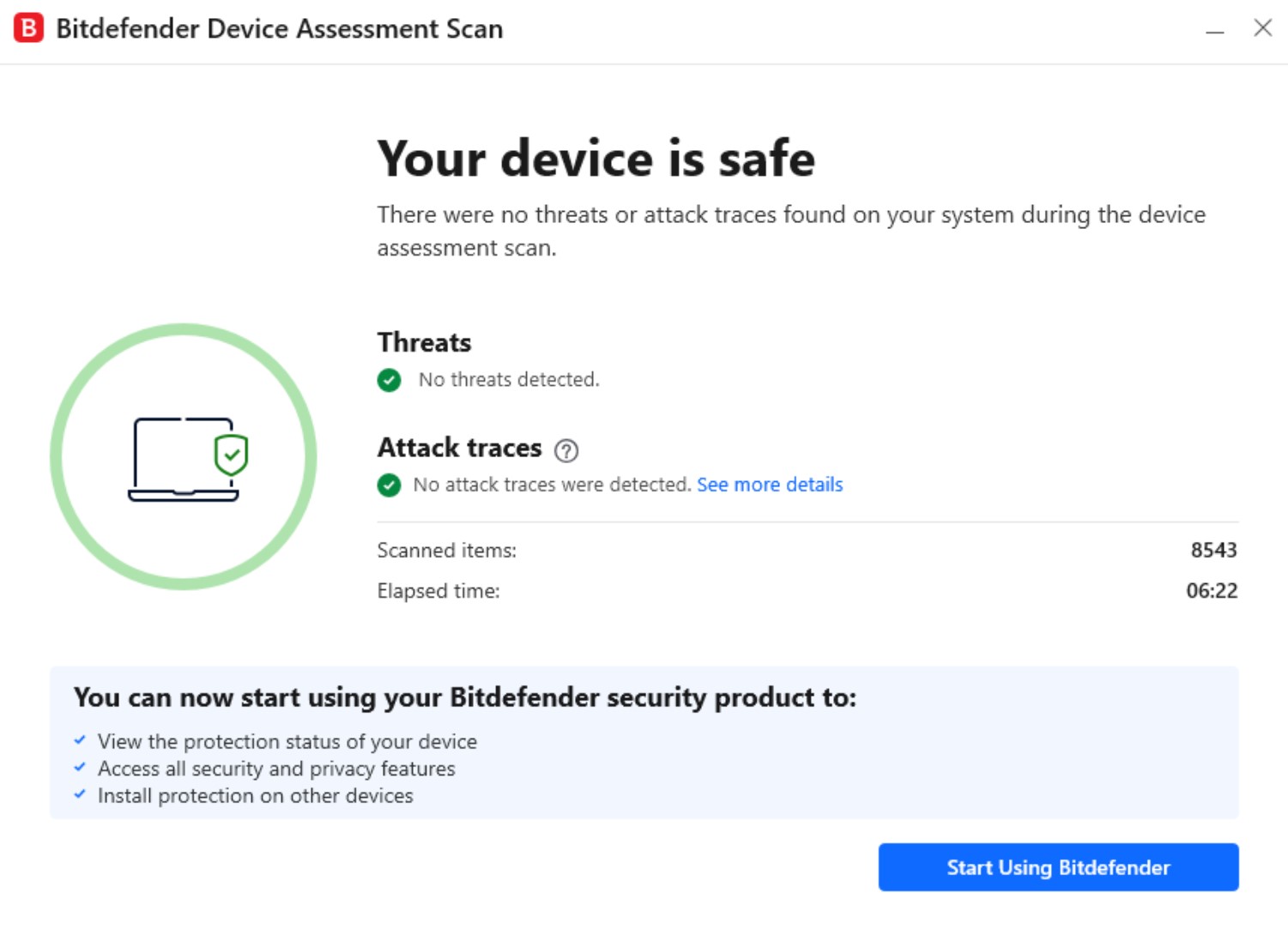
Task: Click the Your device is safe heading
Action: 596,159
